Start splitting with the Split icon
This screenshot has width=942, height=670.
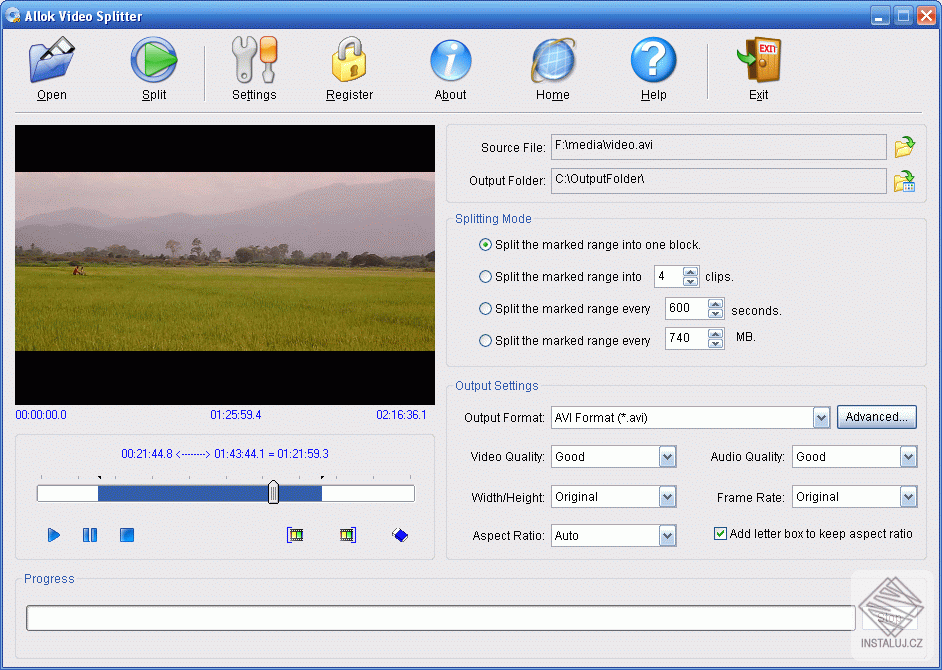click(x=154, y=62)
